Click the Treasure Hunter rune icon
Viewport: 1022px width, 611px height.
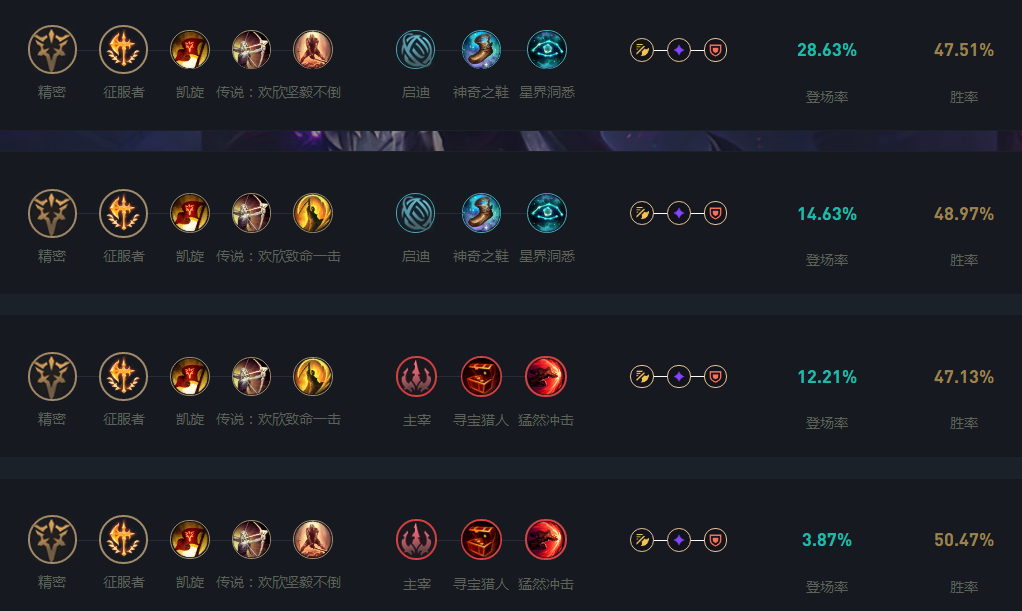(x=481, y=377)
